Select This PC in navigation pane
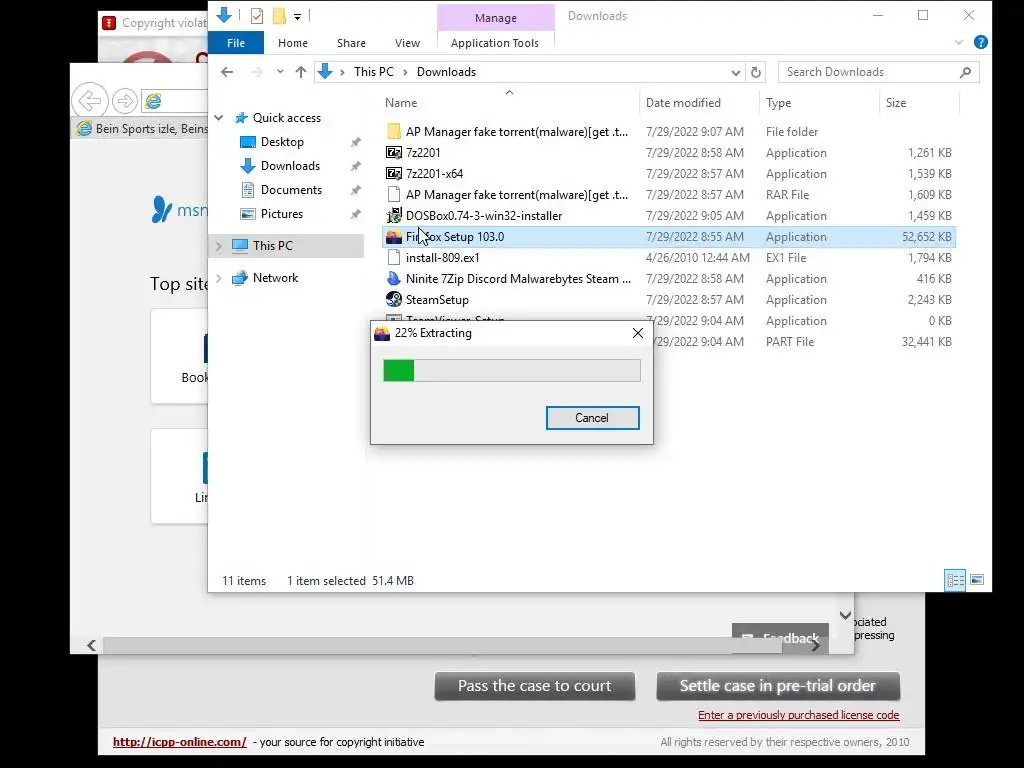The height and width of the screenshot is (768, 1024). pyautogui.click(x=272, y=246)
